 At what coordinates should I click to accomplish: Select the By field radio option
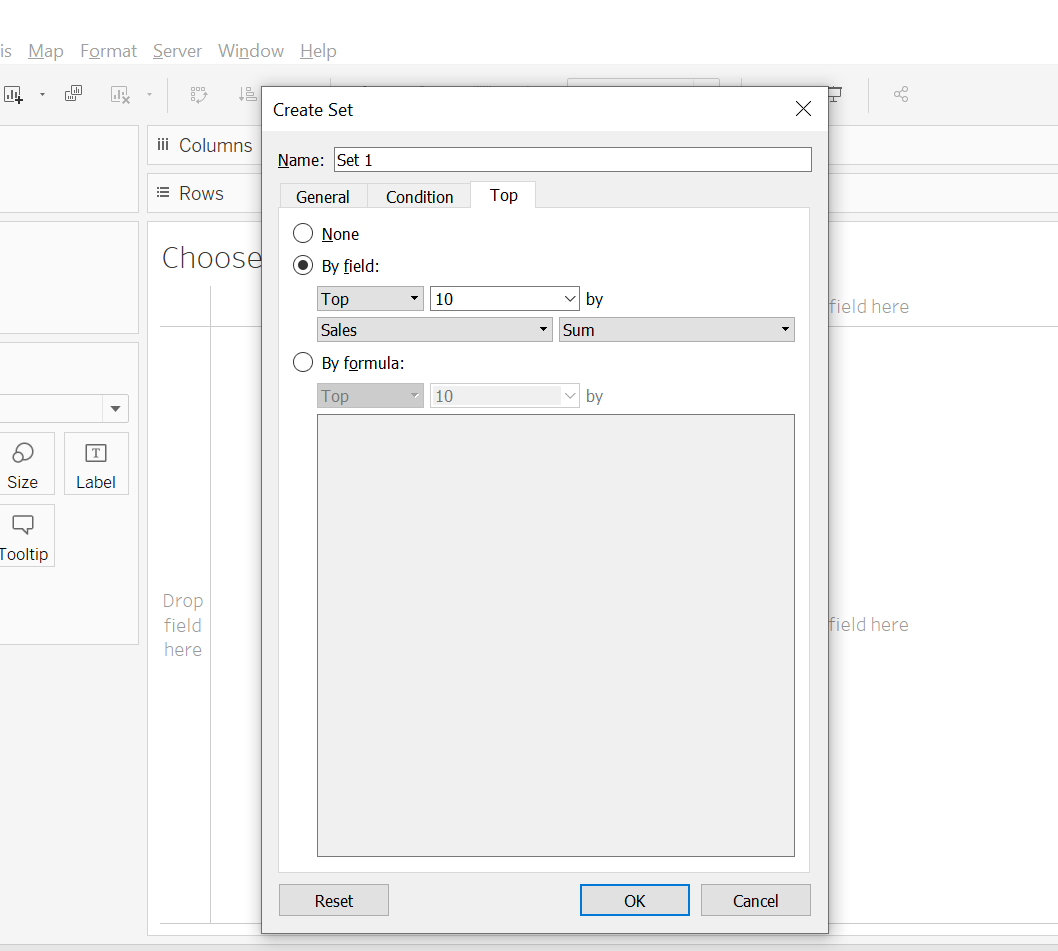(303, 265)
